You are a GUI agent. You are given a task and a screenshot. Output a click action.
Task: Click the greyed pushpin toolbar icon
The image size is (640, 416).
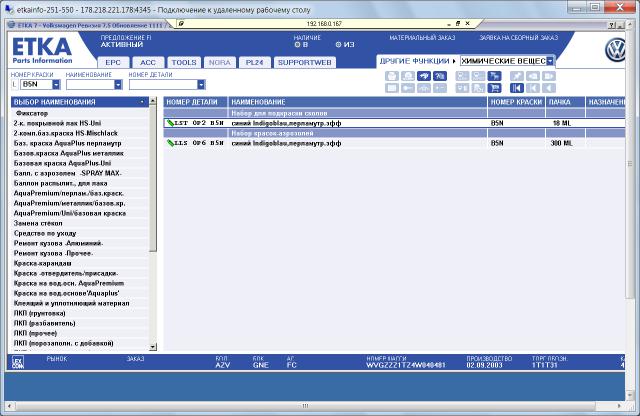click(517, 76)
